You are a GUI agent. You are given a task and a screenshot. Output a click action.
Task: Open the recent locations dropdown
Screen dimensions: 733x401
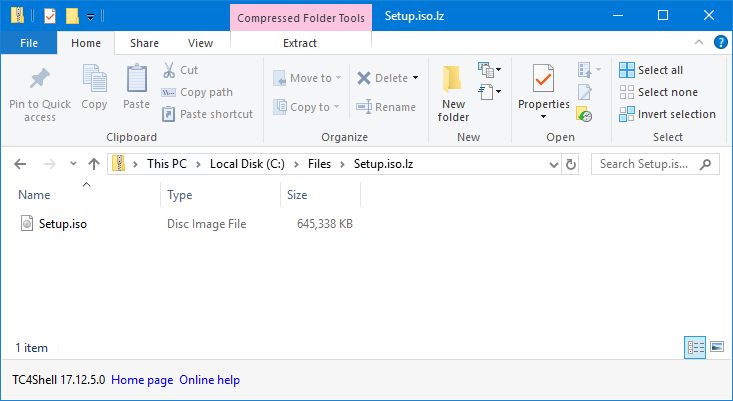73,164
